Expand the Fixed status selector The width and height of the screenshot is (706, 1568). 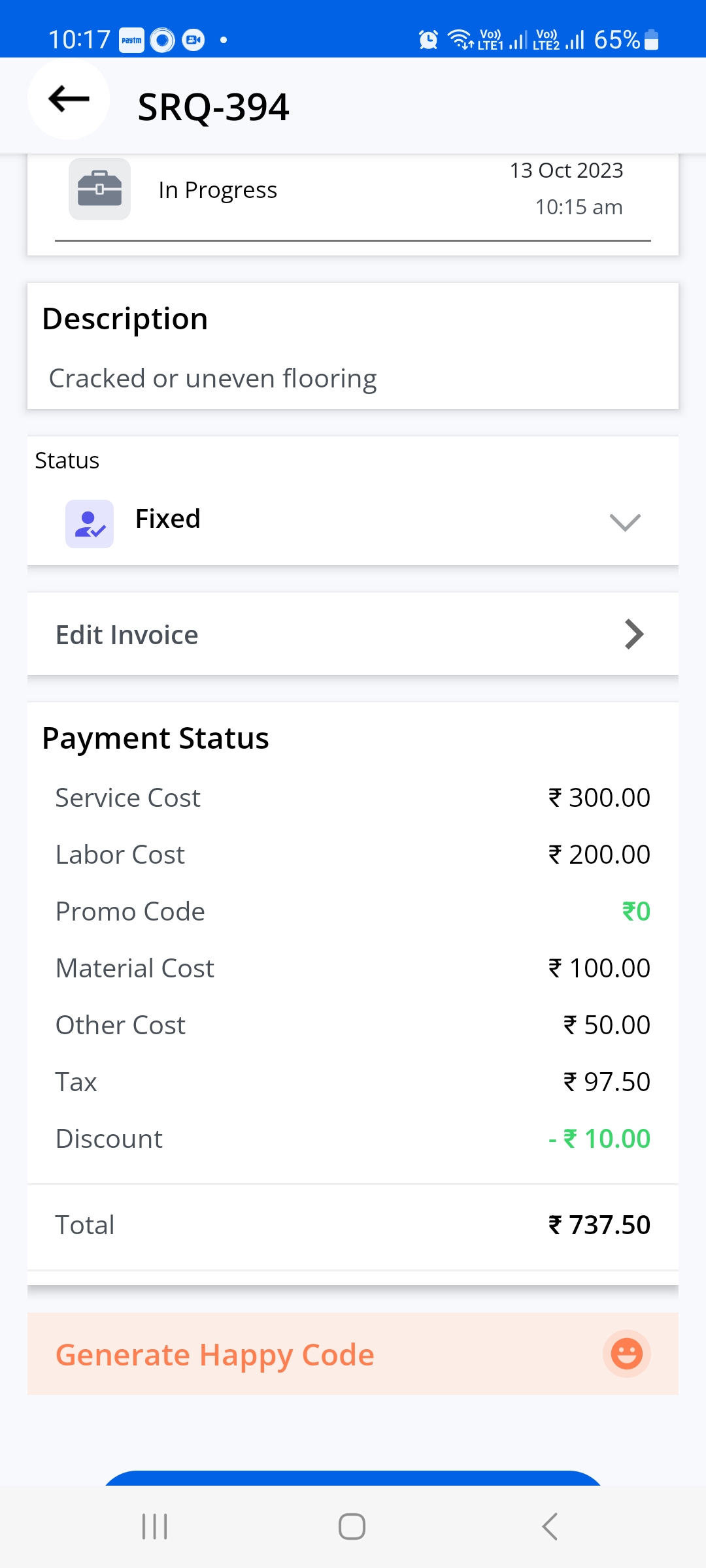353,521
